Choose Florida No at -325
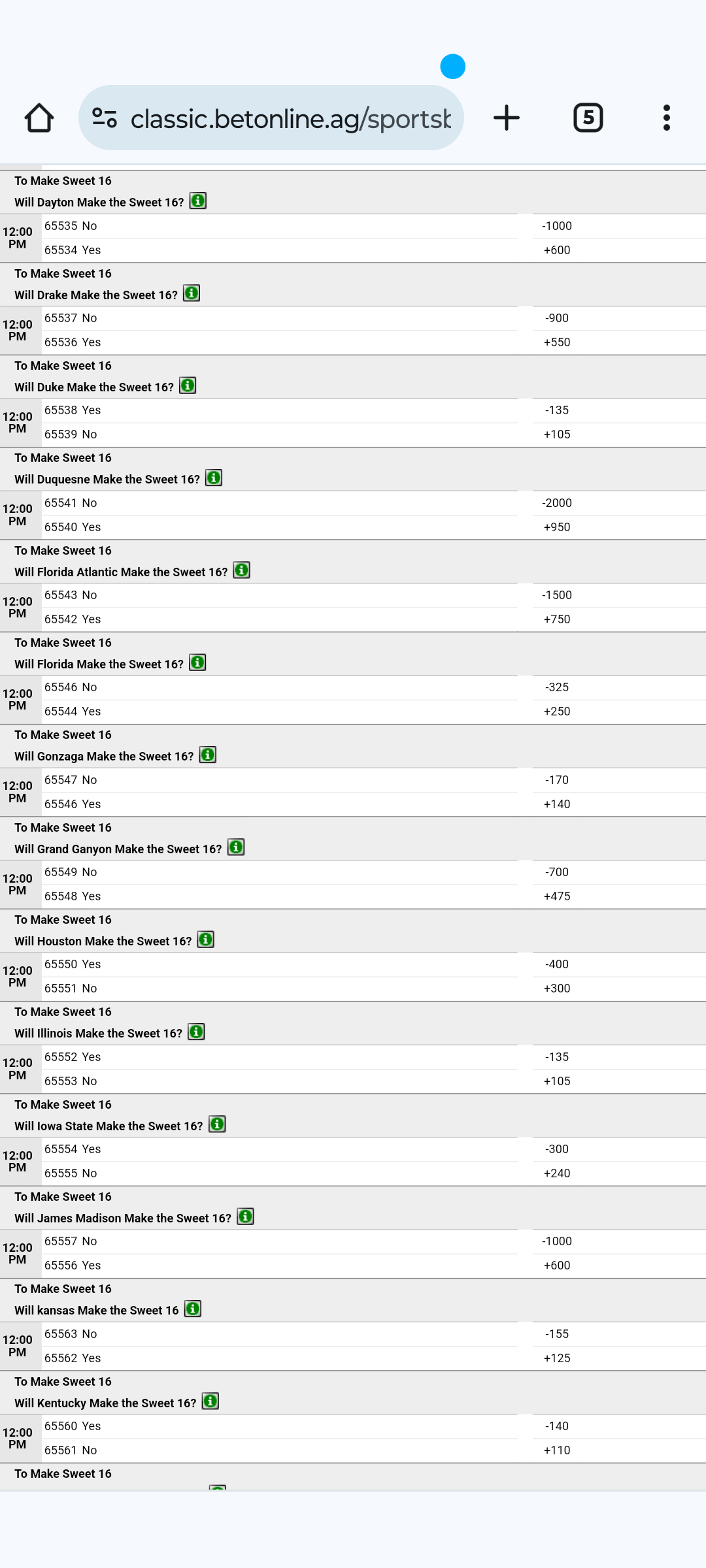 click(x=557, y=687)
